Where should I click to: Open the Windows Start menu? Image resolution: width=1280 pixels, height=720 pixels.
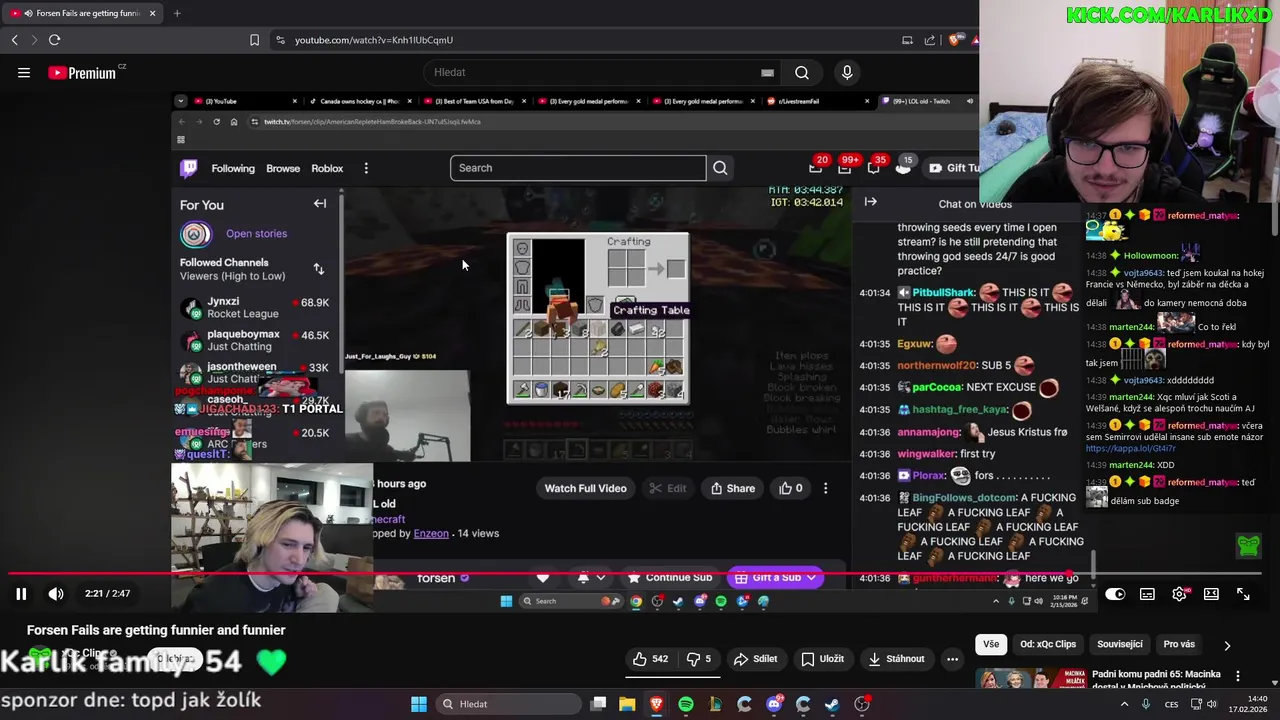[419, 704]
